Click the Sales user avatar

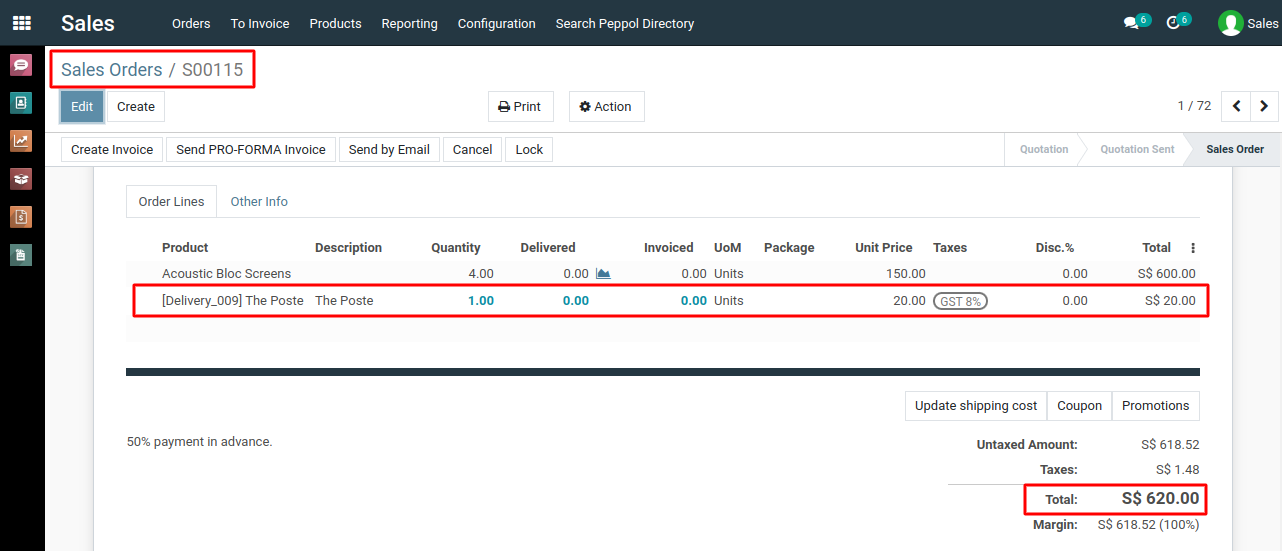point(1231,23)
